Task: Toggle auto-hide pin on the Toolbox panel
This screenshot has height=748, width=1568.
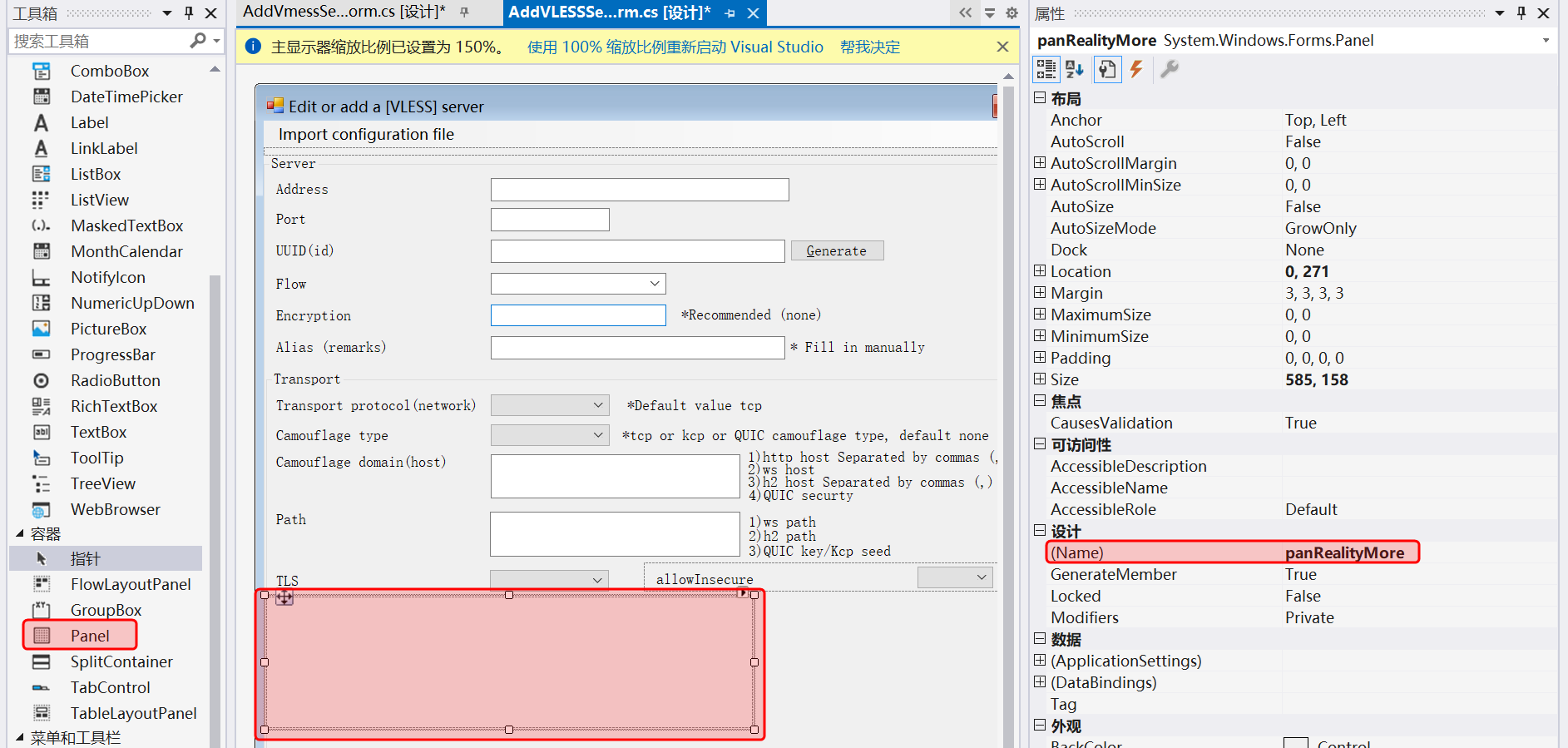Action: (189, 12)
